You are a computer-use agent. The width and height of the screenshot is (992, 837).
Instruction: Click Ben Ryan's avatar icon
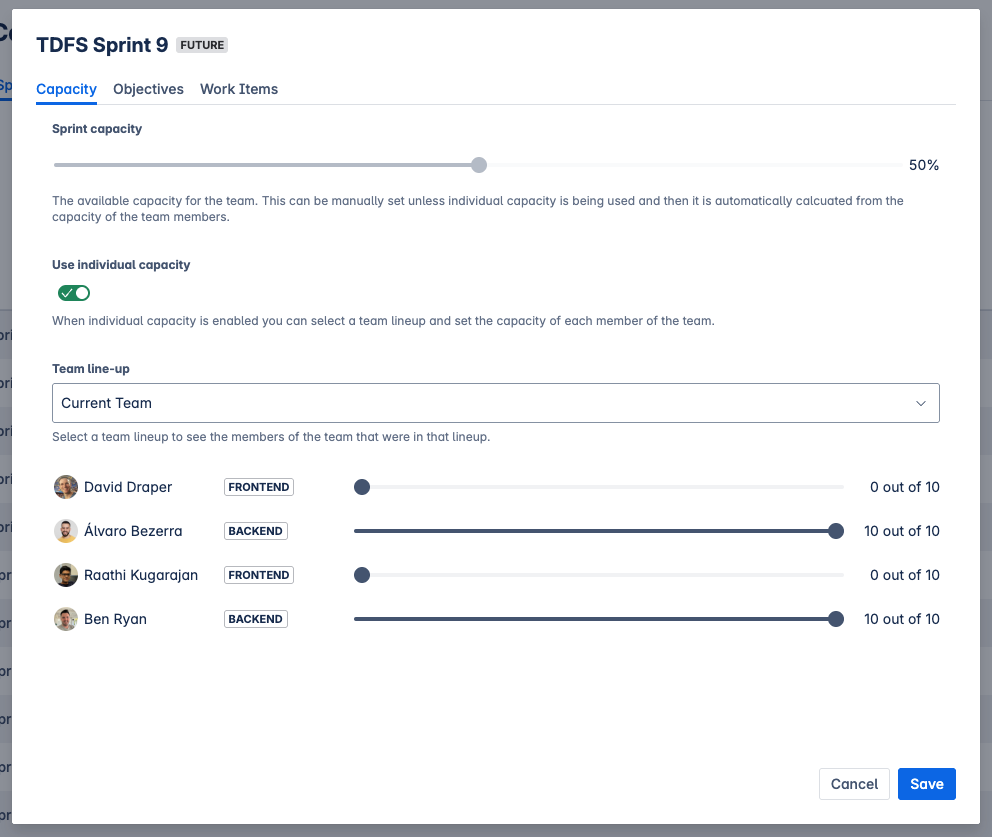(66, 619)
